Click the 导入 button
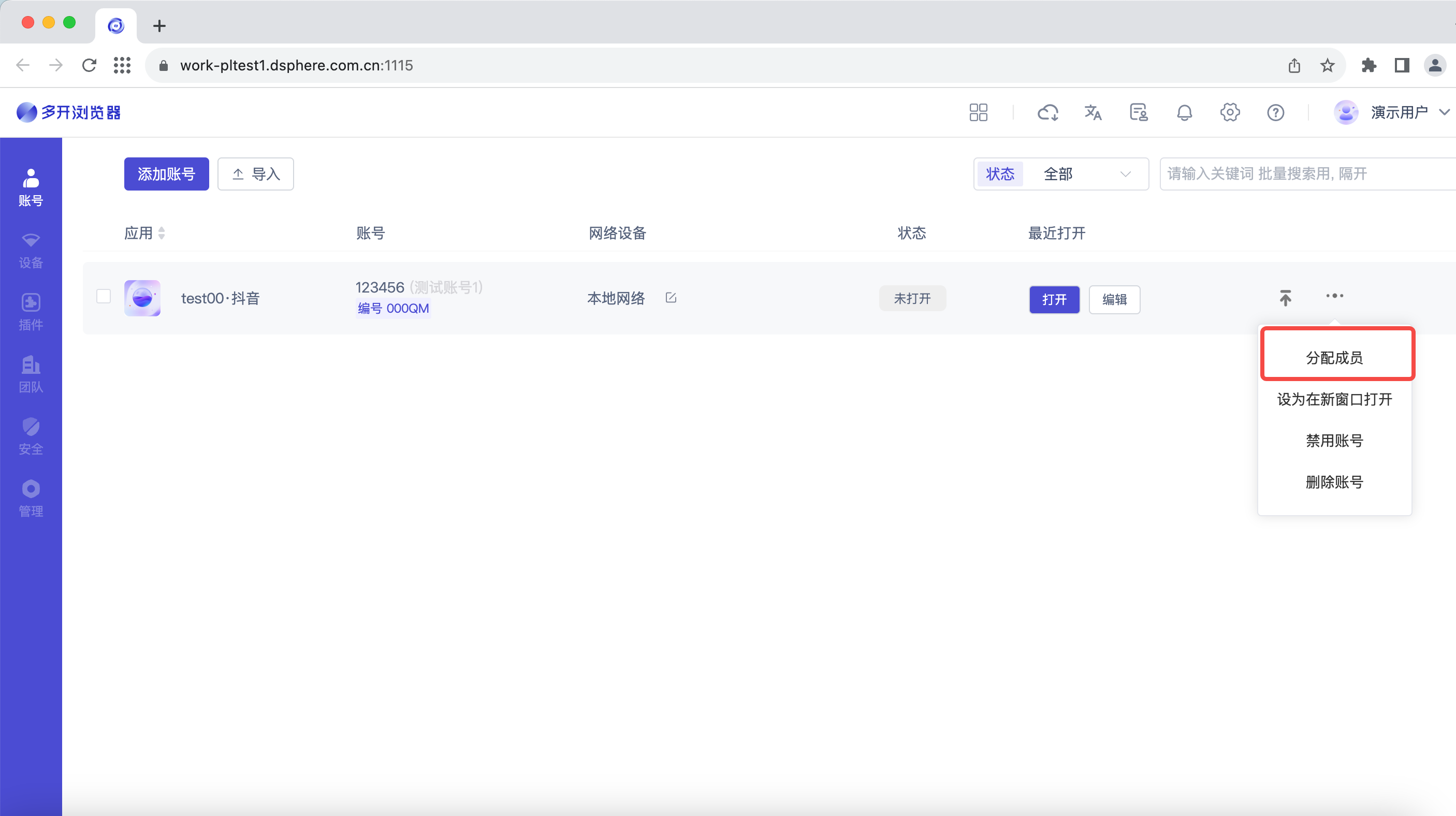Viewport: 1456px width, 816px height. 255,174
